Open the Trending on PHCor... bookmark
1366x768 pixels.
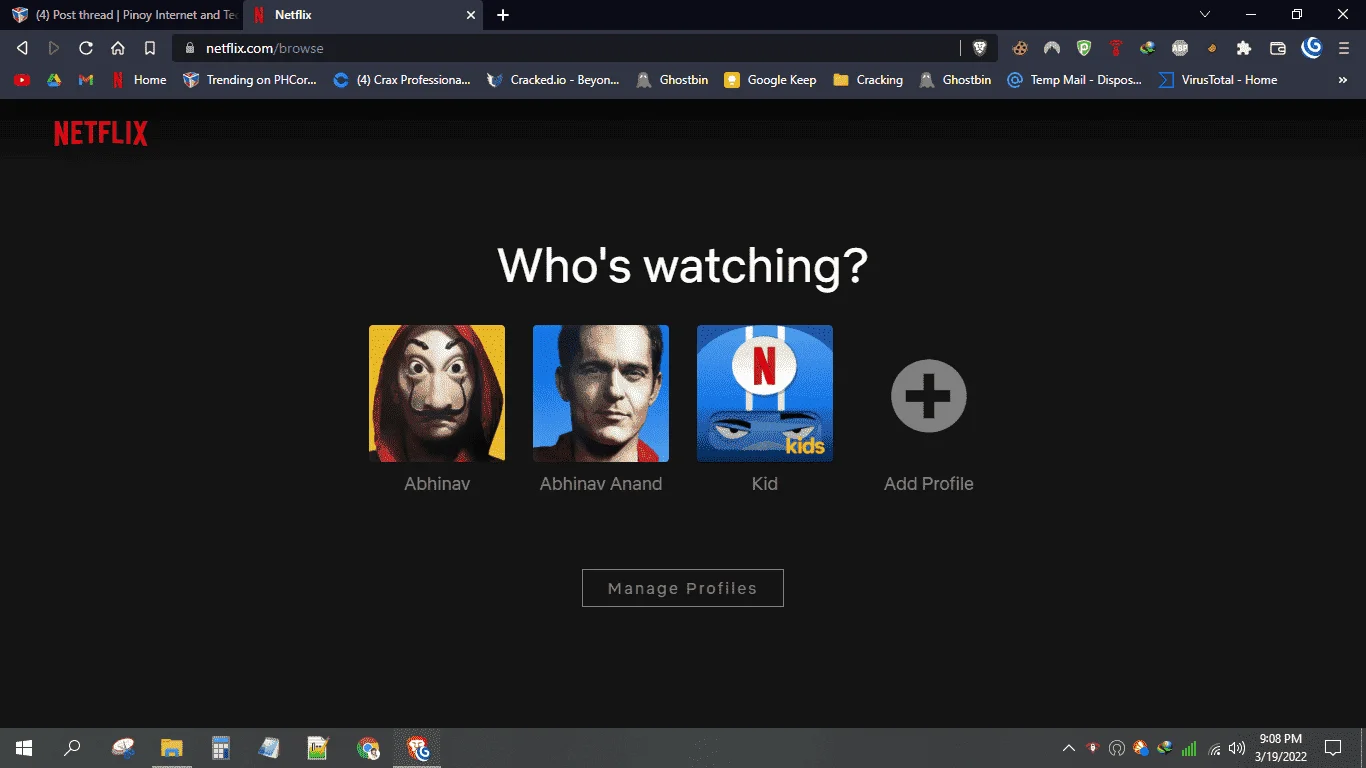[250, 80]
